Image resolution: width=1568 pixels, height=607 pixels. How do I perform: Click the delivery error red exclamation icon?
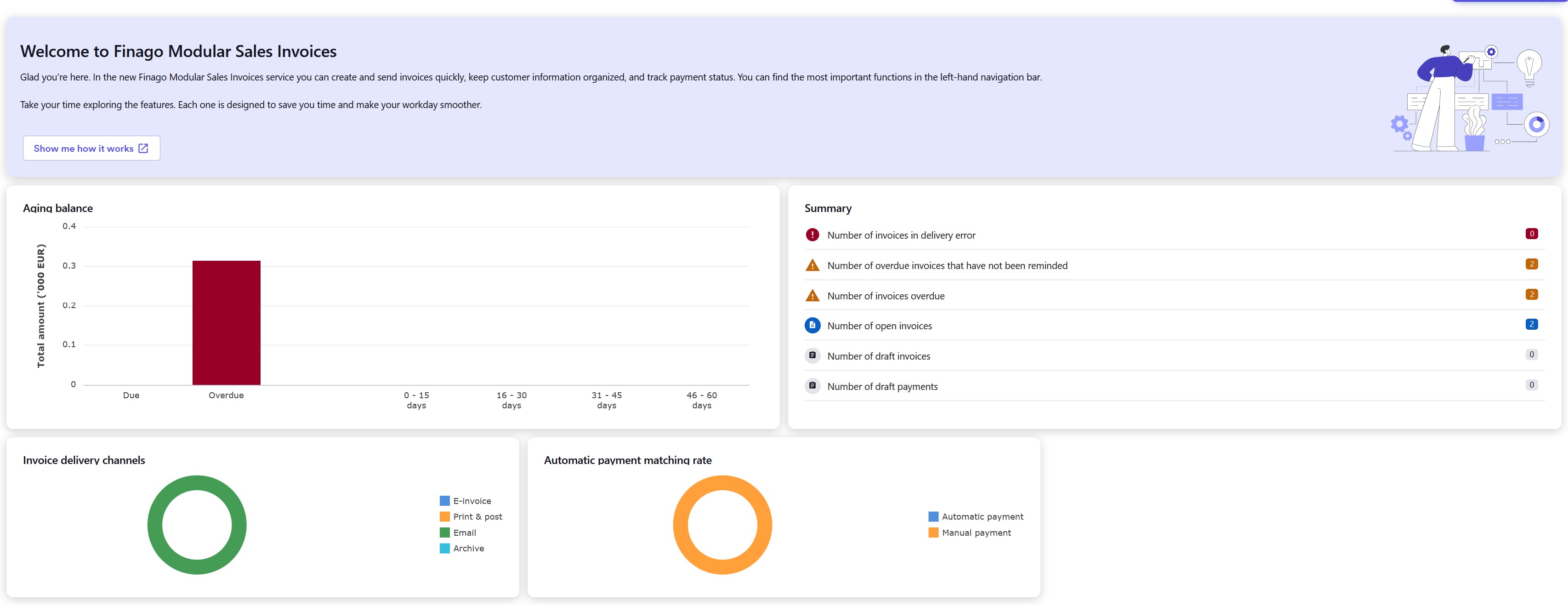click(812, 235)
